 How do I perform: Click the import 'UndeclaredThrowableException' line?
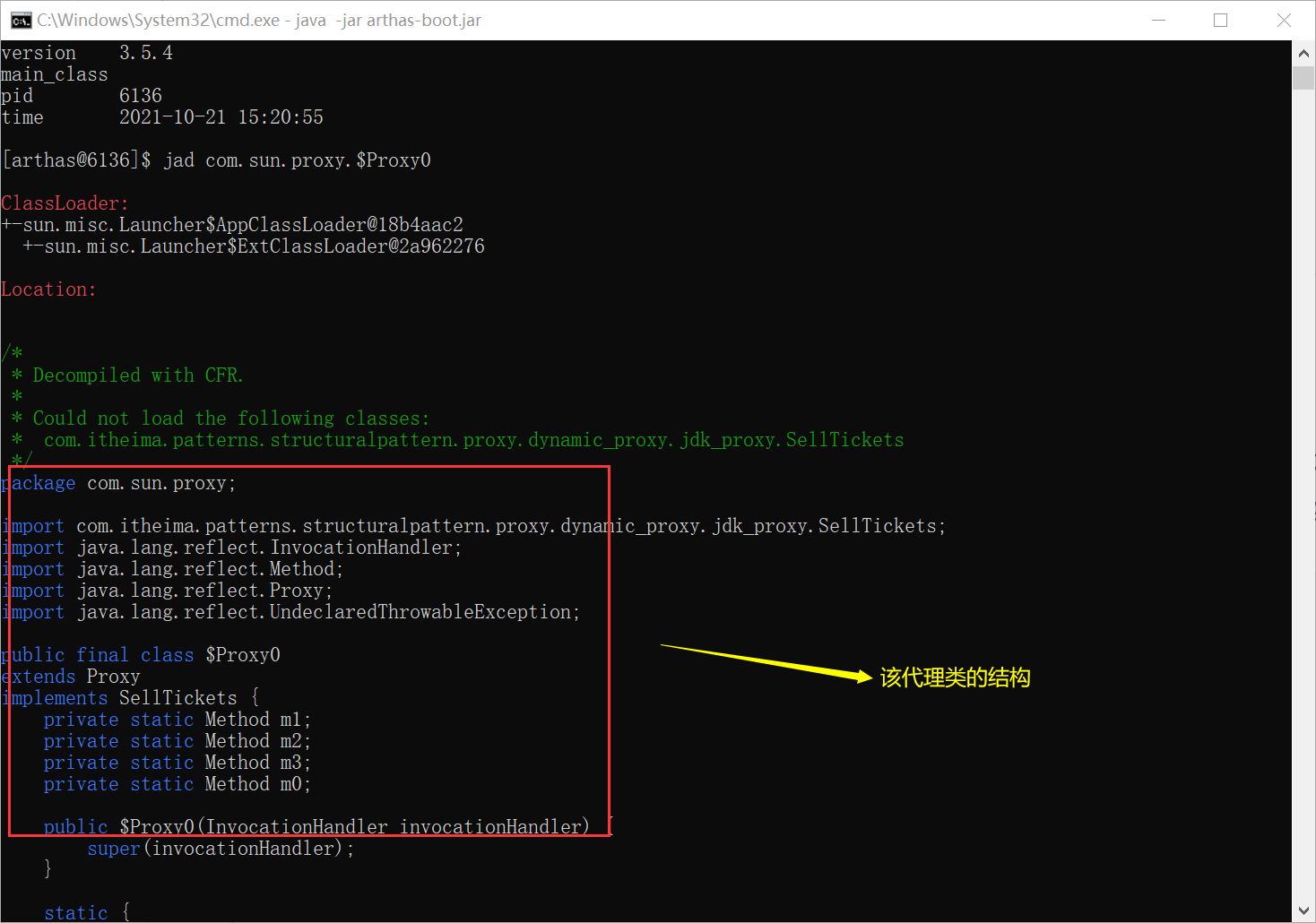click(x=290, y=612)
